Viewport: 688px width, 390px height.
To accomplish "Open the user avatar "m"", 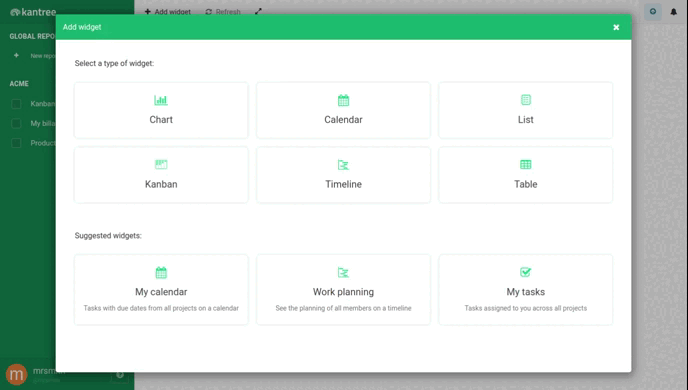I will pyautogui.click(x=16, y=374).
